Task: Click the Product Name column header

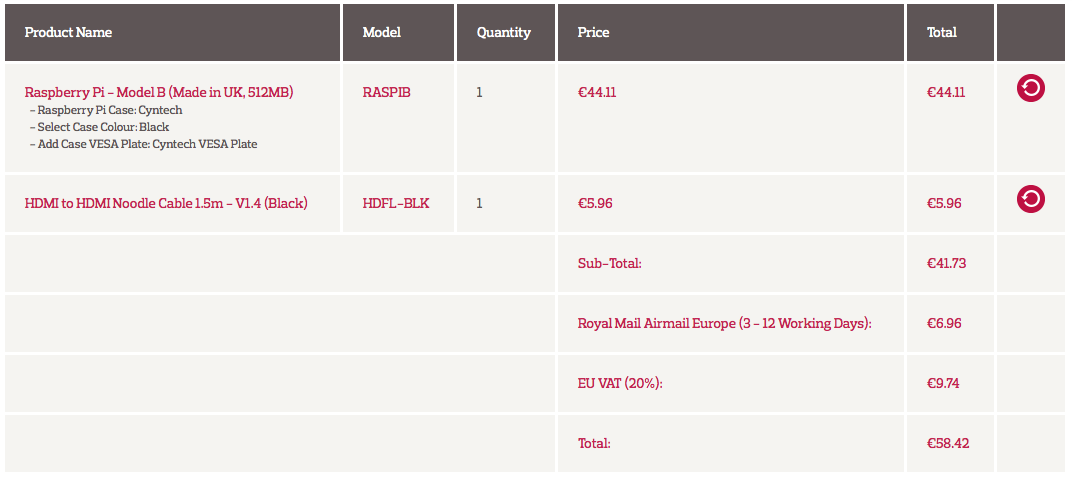Action: point(68,32)
